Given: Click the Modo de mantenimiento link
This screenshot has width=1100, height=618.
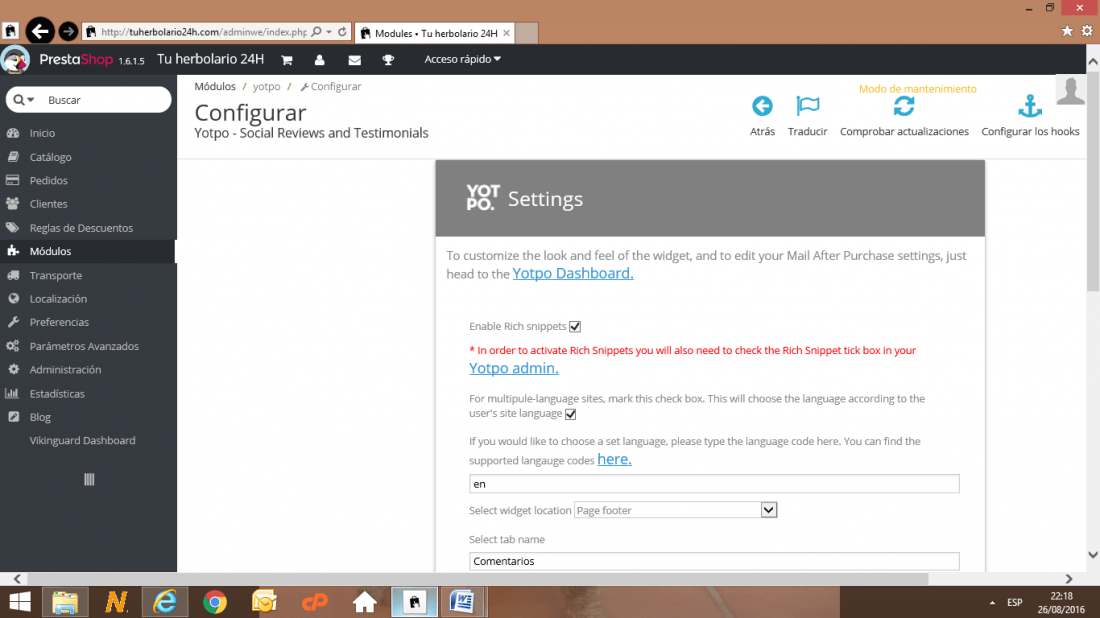Looking at the screenshot, I should tap(917, 88).
